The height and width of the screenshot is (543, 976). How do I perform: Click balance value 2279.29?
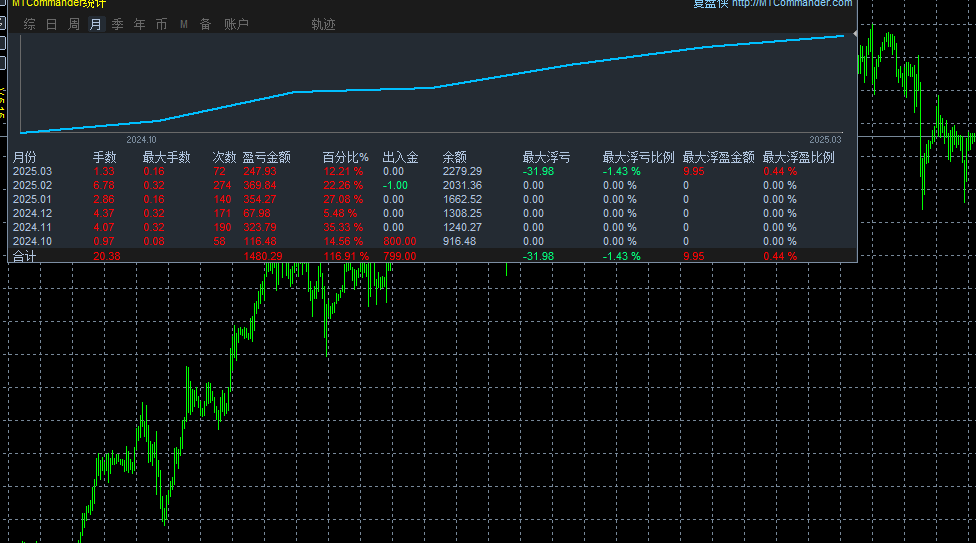click(462, 171)
